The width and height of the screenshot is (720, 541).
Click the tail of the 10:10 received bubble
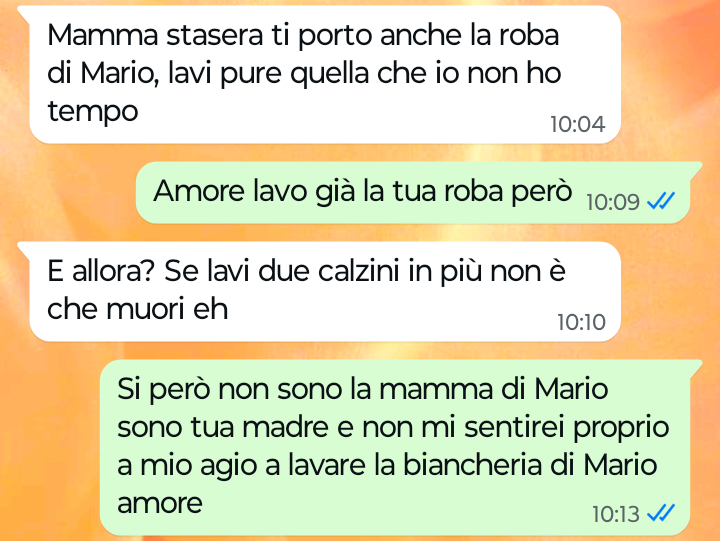click(24, 251)
